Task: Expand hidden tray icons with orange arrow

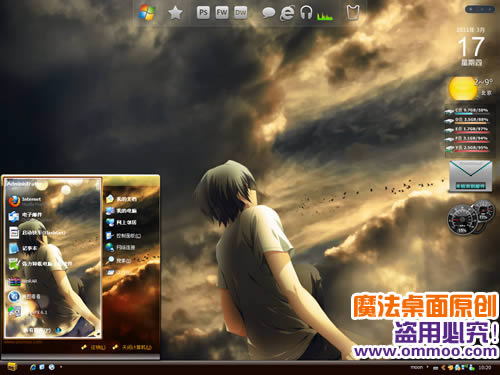Action: tap(443, 367)
